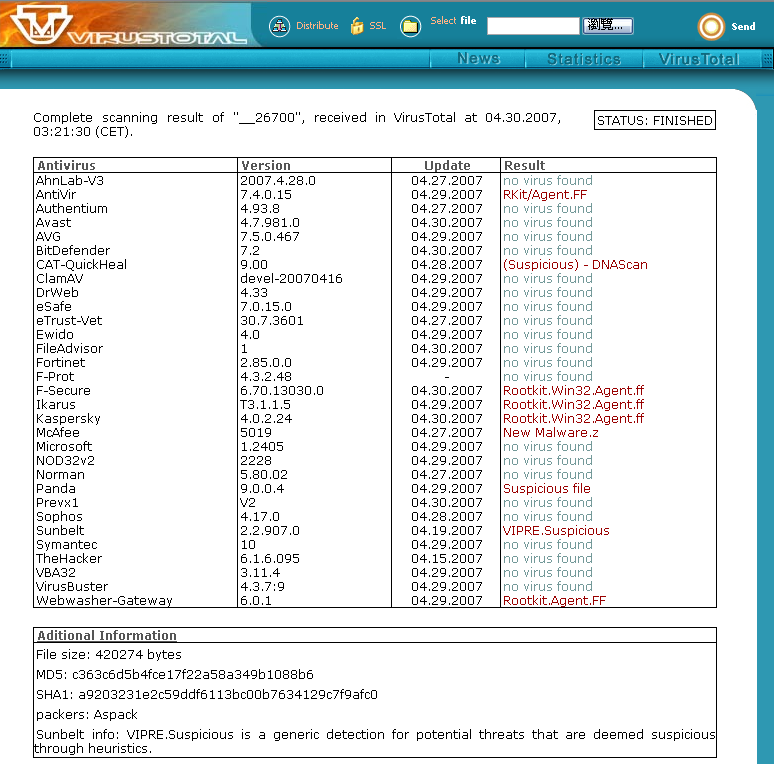This screenshot has height=764, width=774.
Task: Click the VIPRE.Suspicious result for Sunbelt
Action: tap(556, 531)
